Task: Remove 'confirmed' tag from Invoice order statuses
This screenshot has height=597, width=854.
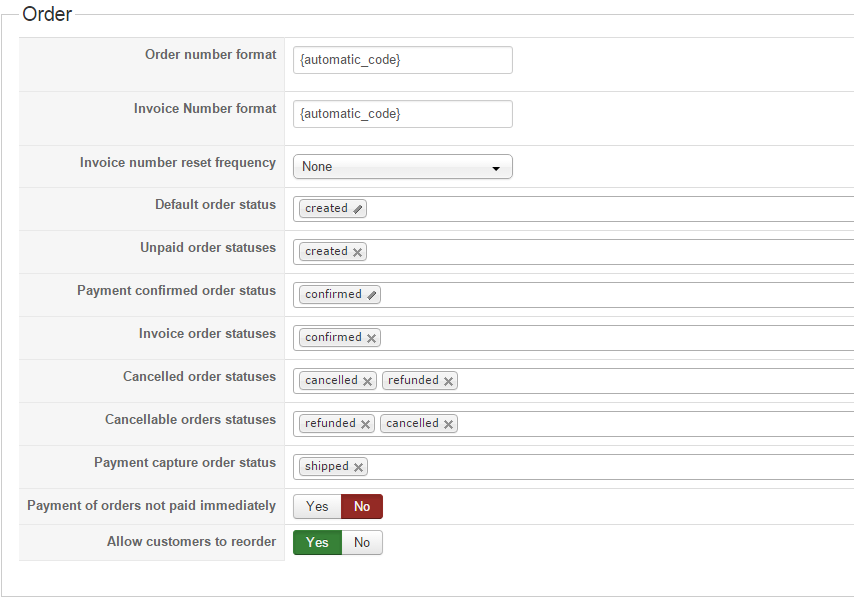Action: point(372,338)
